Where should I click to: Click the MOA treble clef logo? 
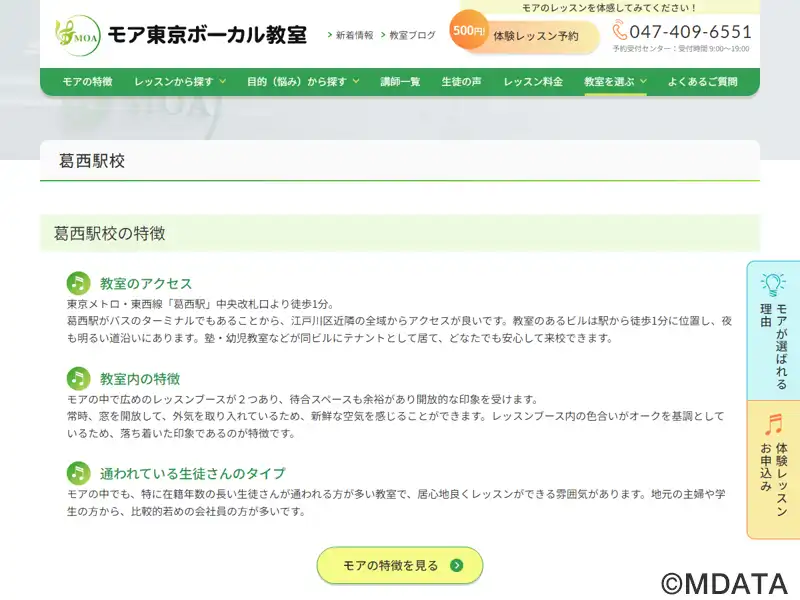(78, 35)
